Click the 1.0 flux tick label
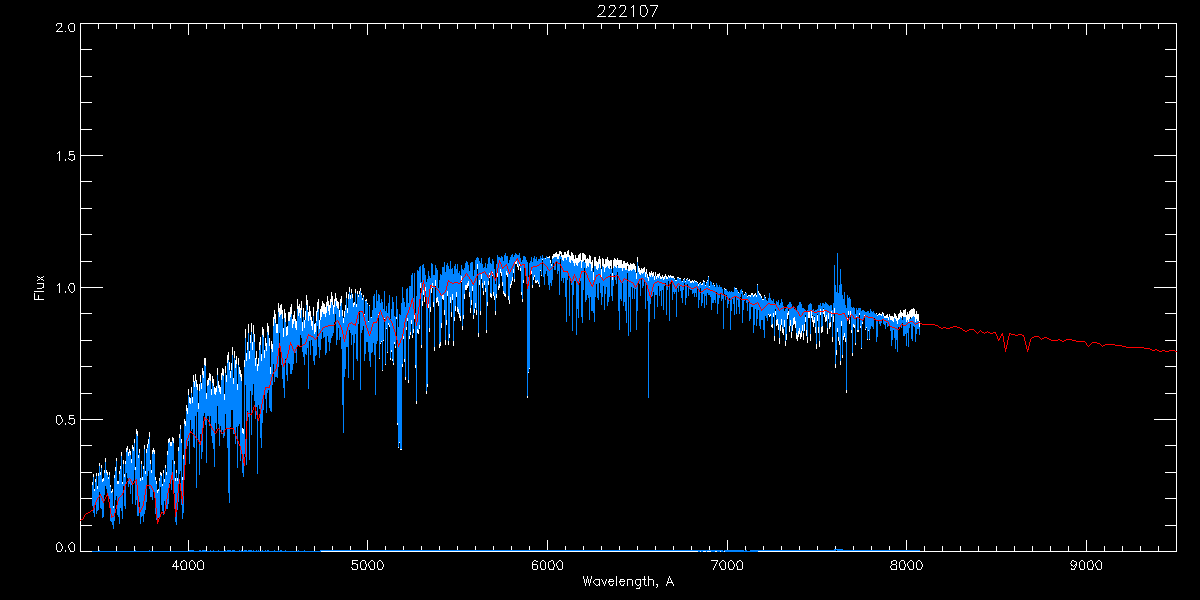The image size is (1200, 600). point(65,288)
